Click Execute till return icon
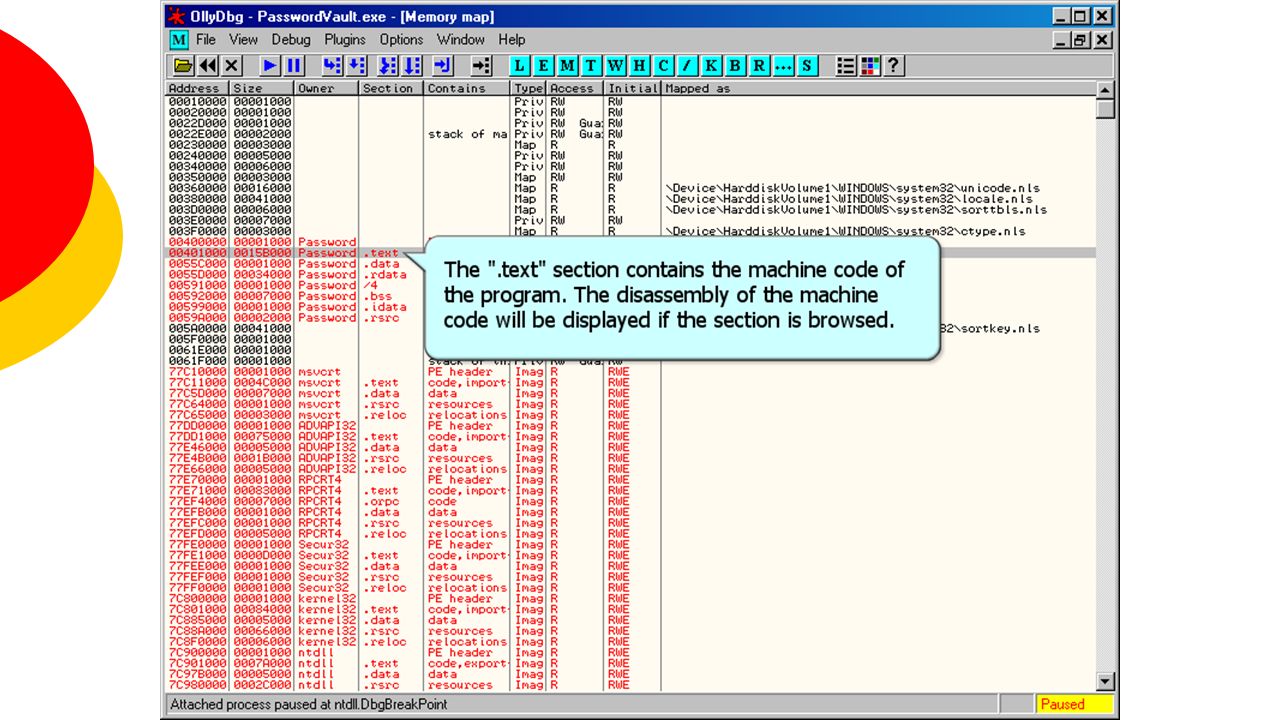This screenshot has width=1280, height=720. (x=444, y=66)
